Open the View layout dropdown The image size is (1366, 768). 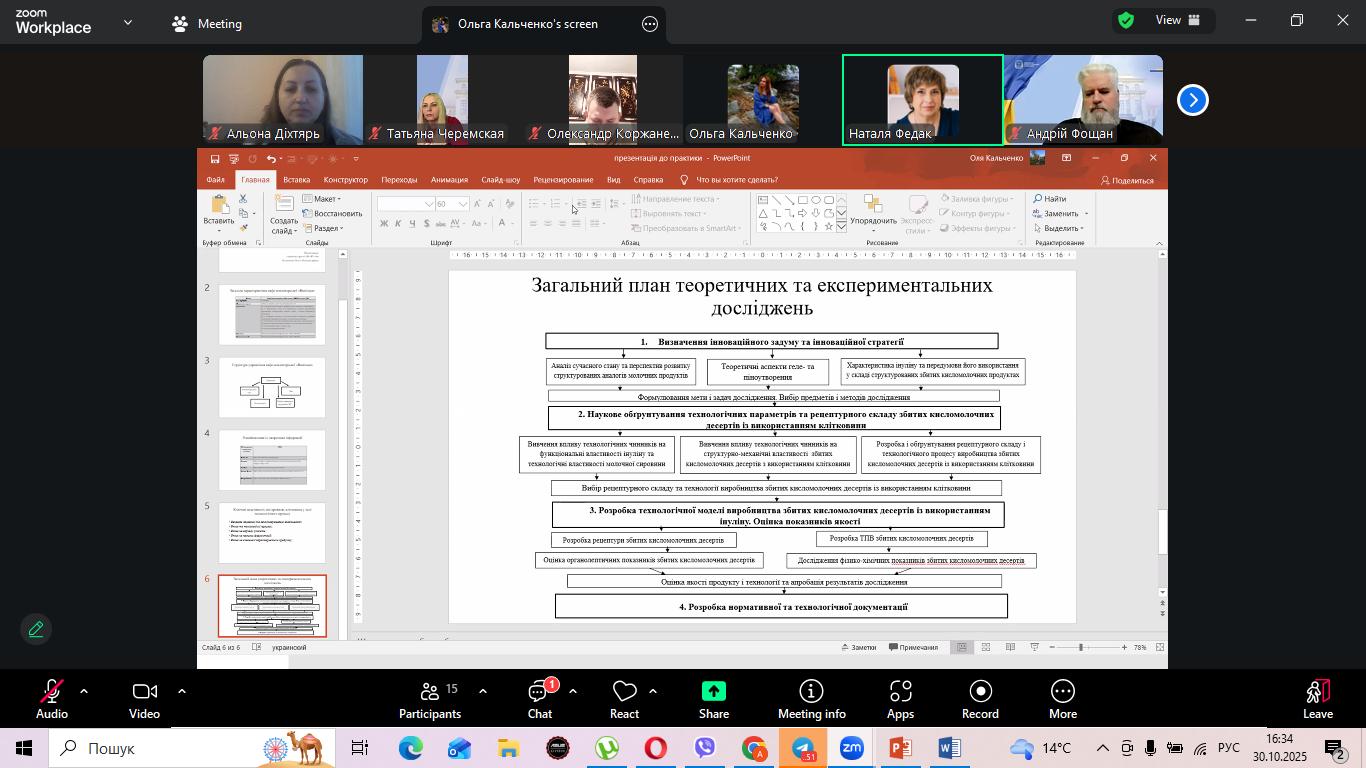(x=1179, y=20)
